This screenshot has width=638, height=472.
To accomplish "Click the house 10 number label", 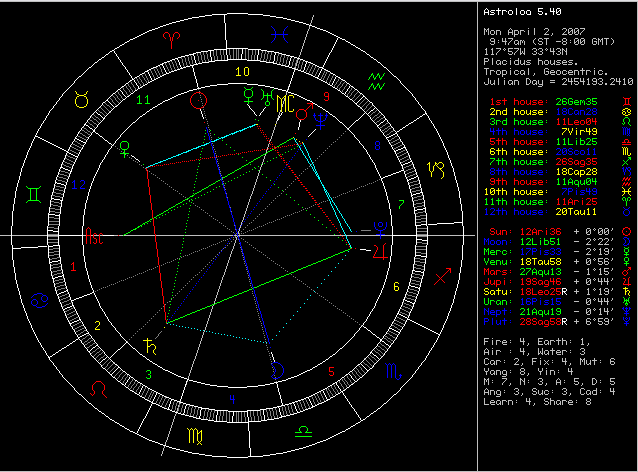I will coord(241,72).
